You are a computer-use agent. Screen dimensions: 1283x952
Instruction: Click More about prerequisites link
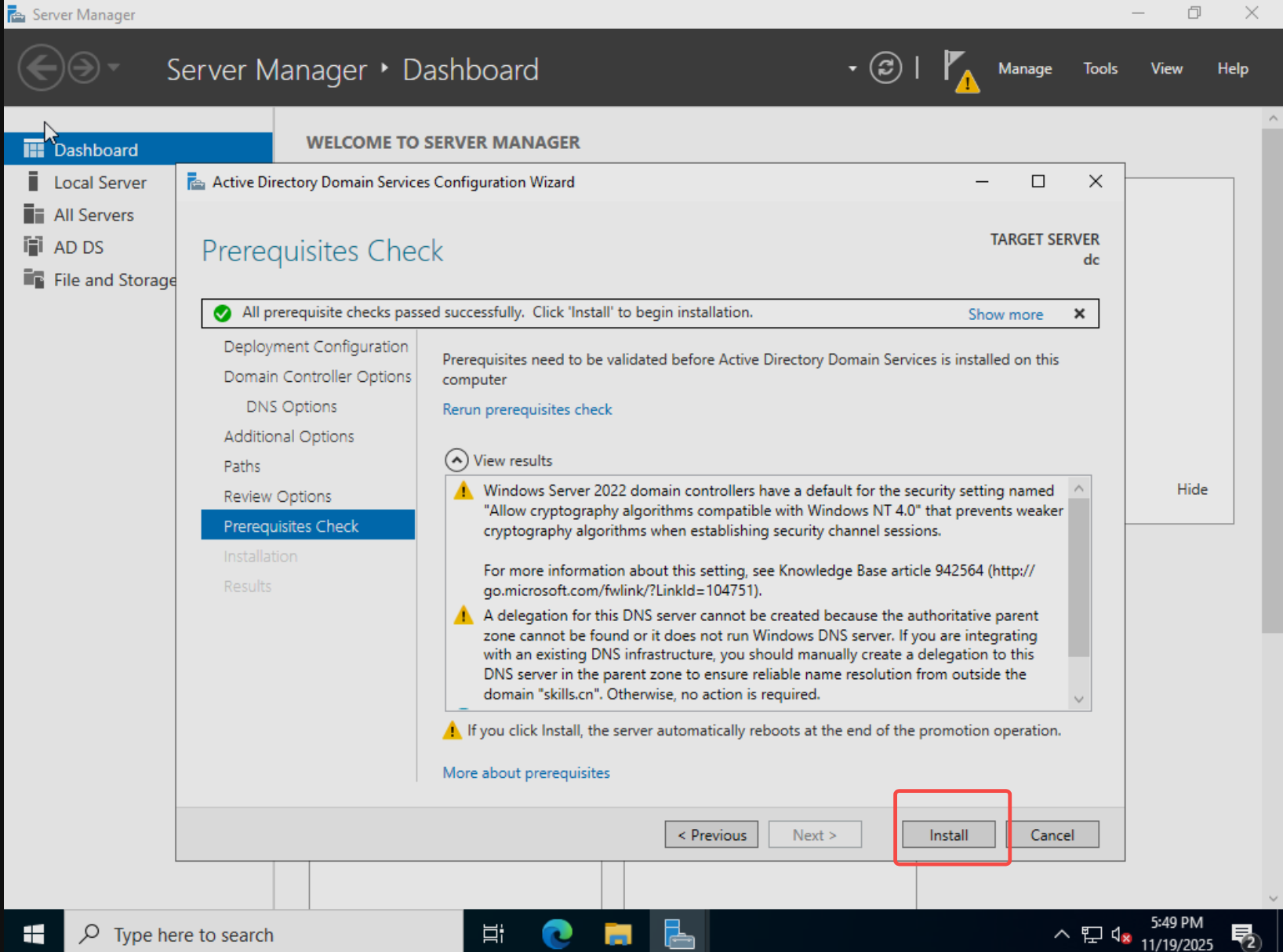pos(526,773)
